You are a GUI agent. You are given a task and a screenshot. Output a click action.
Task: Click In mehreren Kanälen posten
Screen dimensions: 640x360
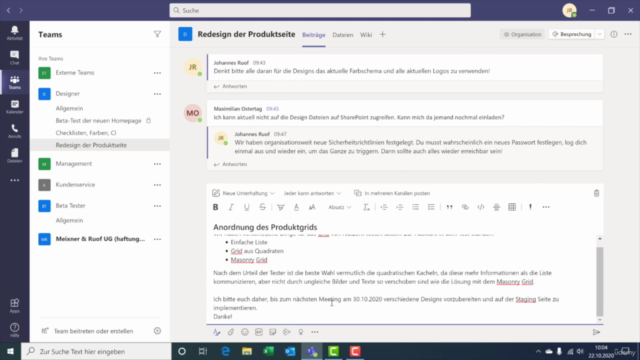392,193
